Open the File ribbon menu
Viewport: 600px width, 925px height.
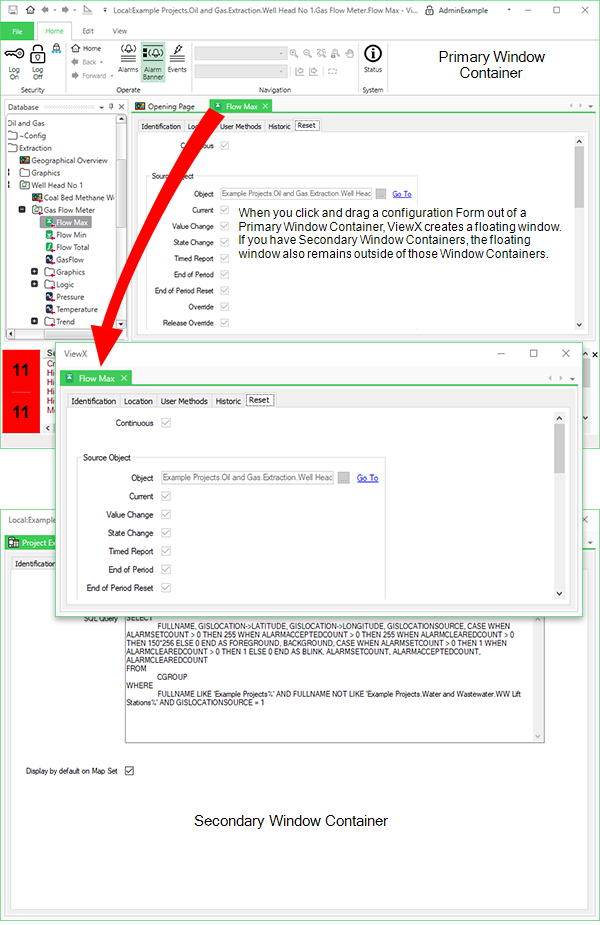tap(17, 31)
